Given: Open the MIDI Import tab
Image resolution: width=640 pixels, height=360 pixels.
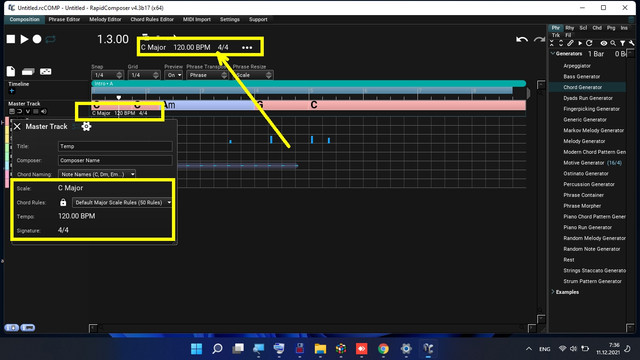Looking at the screenshot, I should (197, 20).
